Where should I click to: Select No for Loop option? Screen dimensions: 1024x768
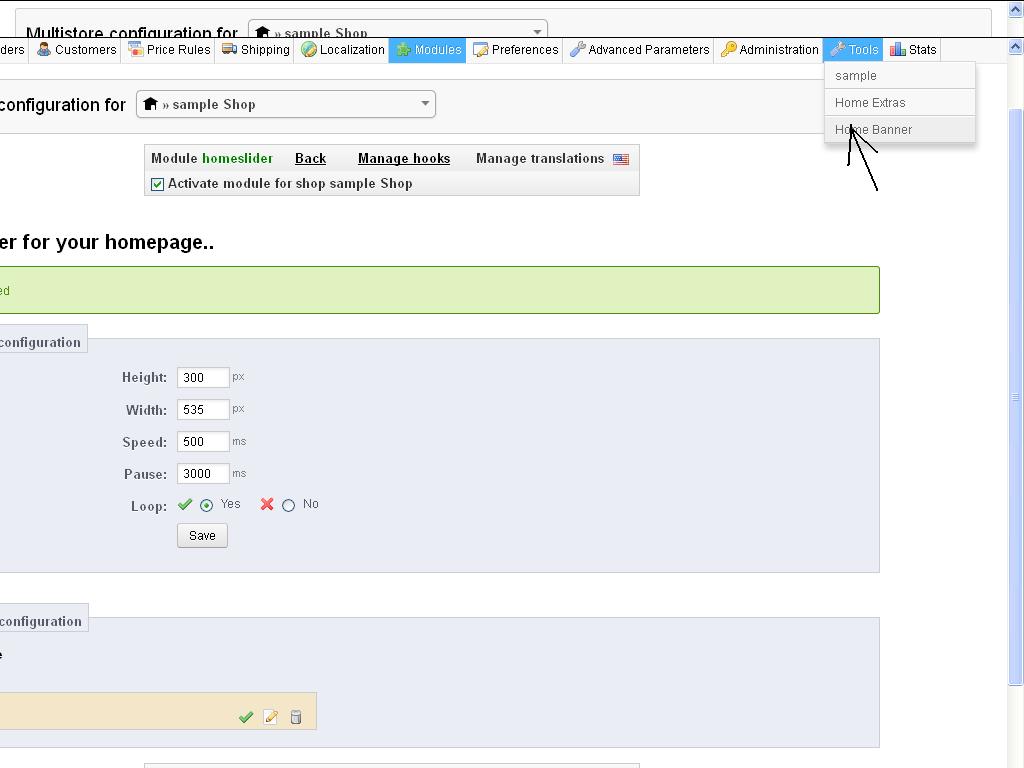click(x=288, y=505)
